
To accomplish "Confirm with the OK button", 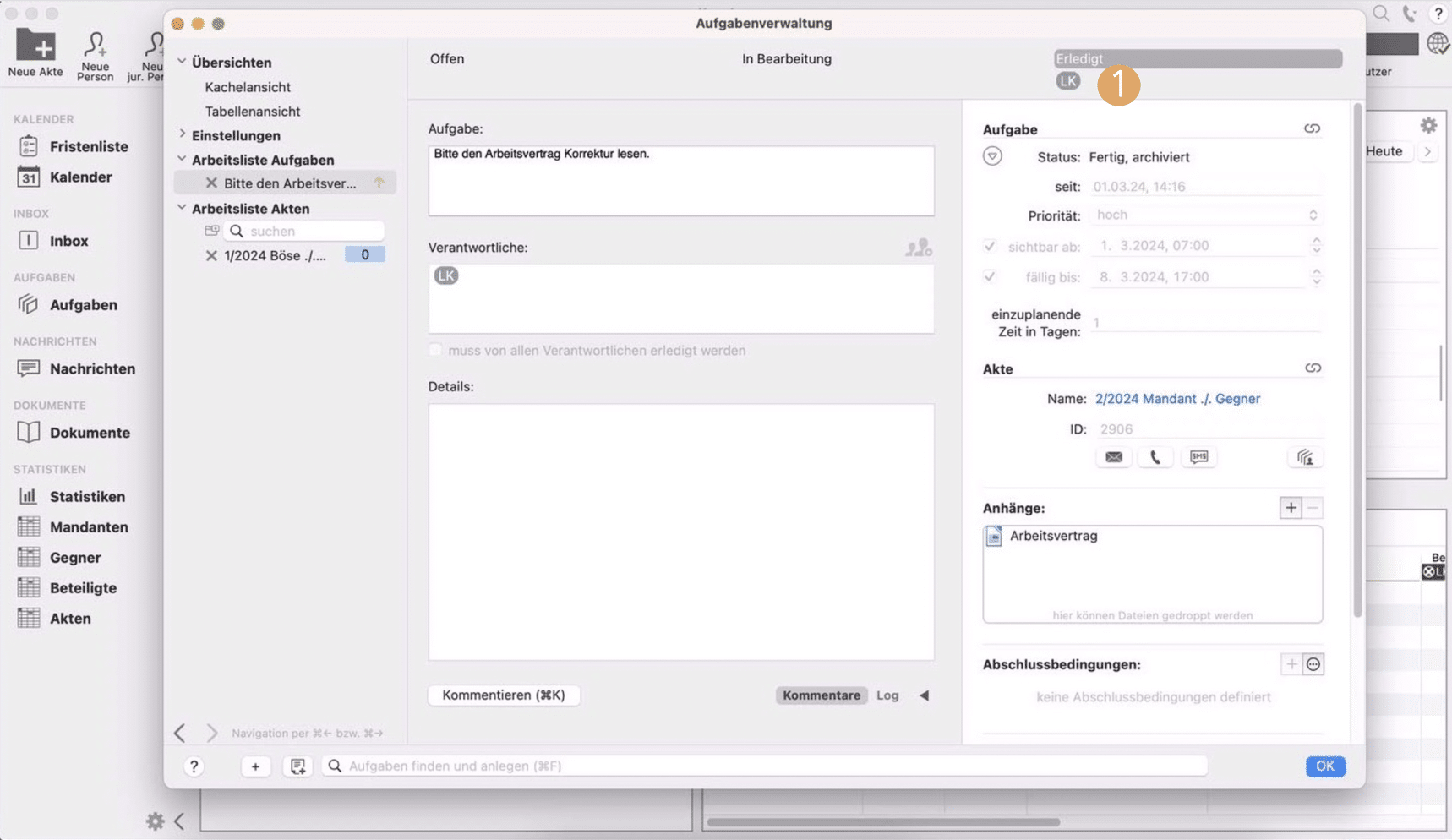I will 1324,766.
